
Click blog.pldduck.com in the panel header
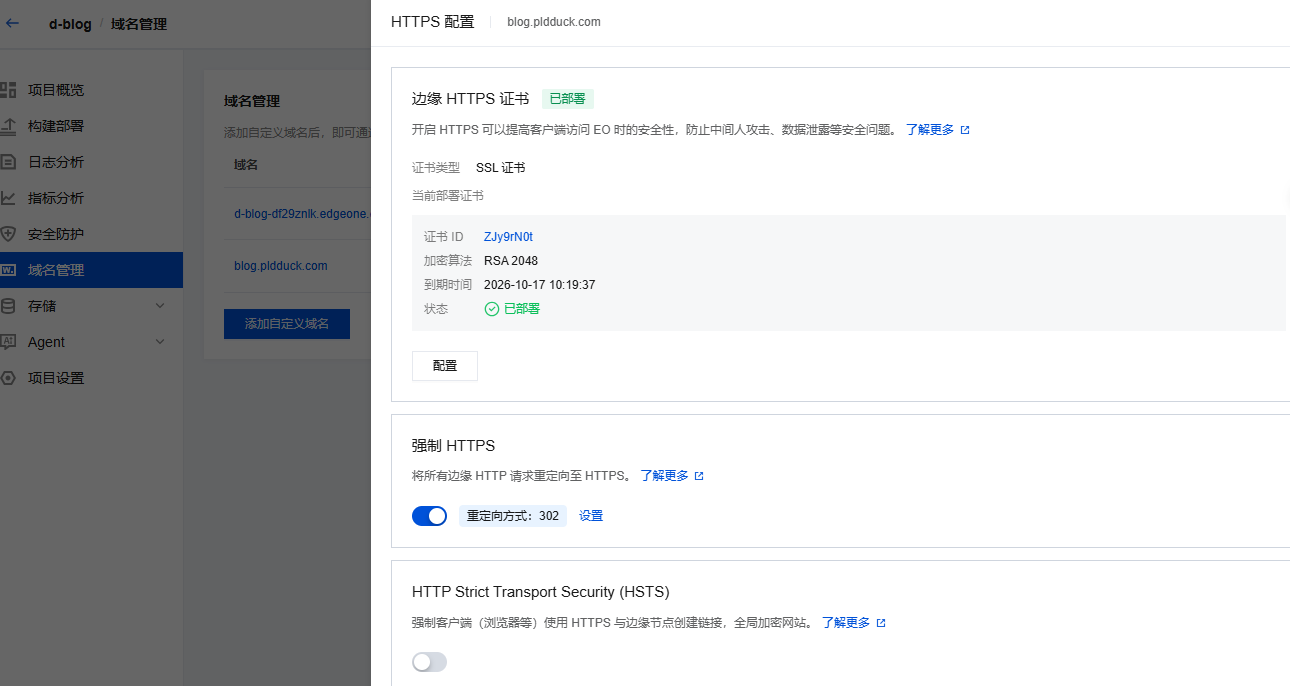tap(554, 22)
